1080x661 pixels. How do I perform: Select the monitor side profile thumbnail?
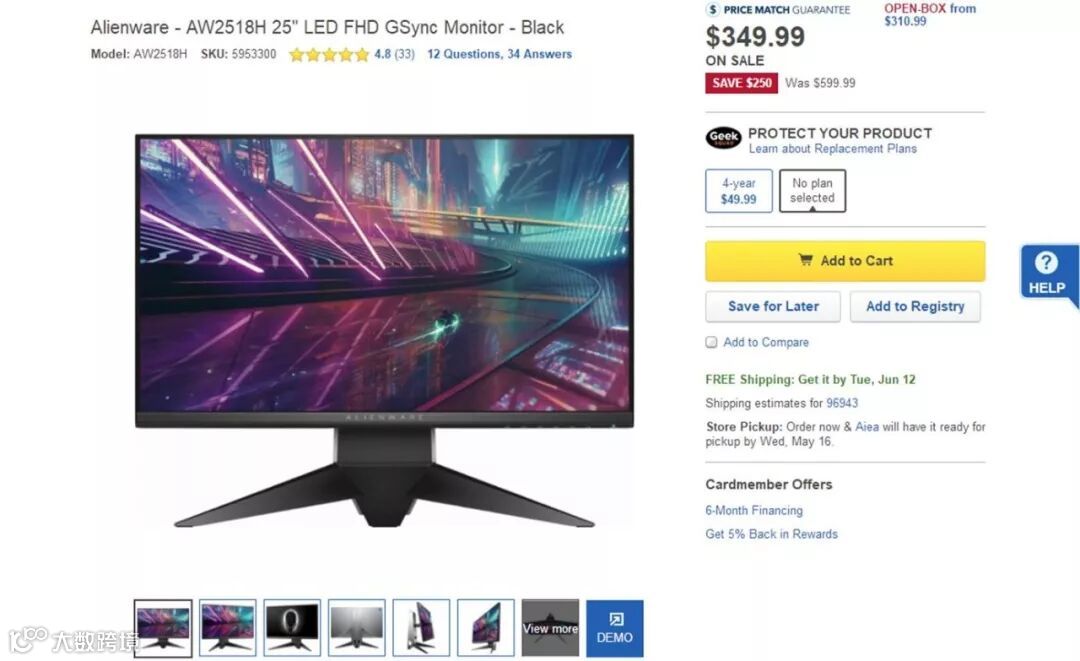click(421, 627)
